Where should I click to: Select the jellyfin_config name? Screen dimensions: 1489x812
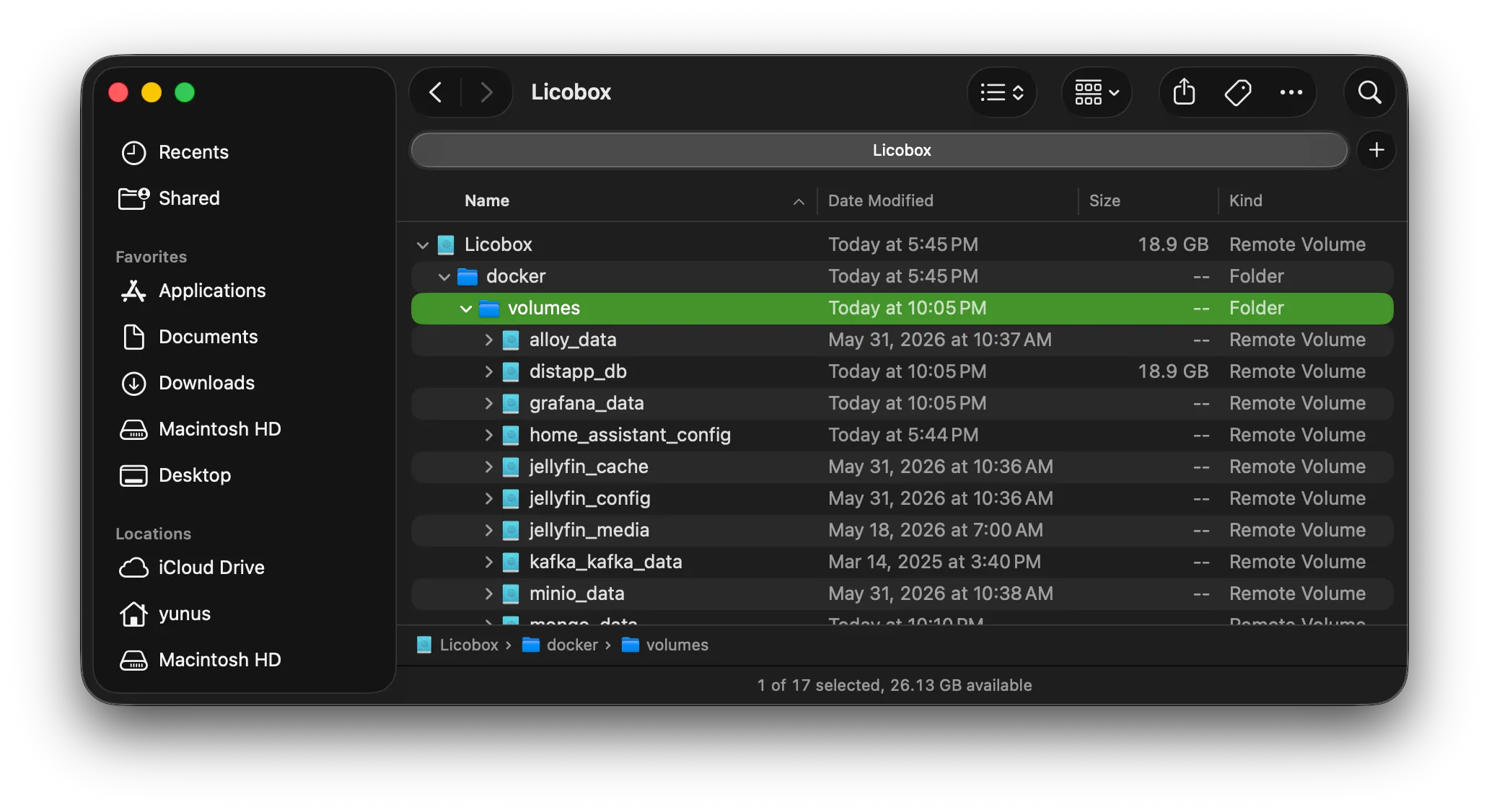[589, 498]
